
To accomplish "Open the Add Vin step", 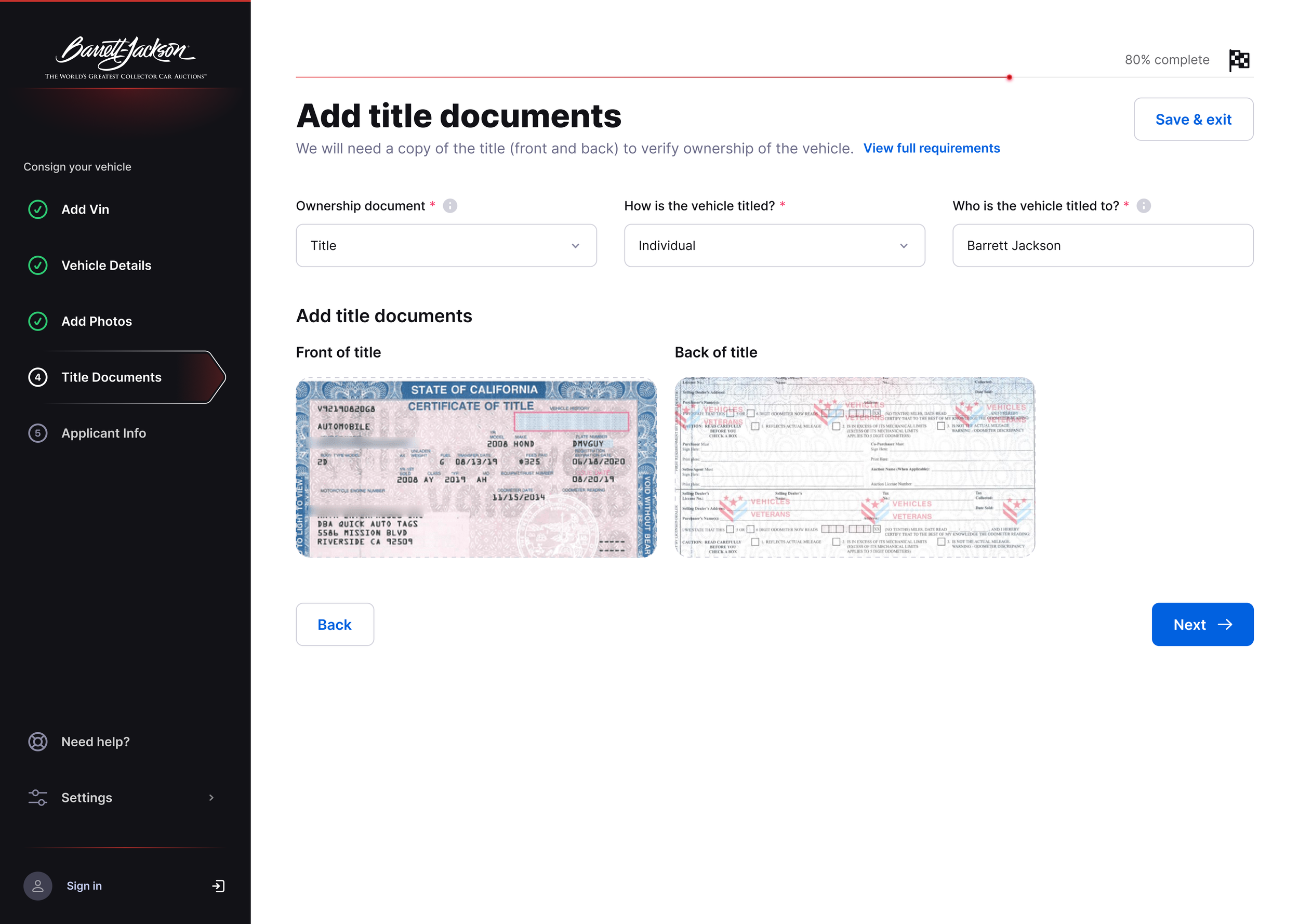I will (85, 209).
